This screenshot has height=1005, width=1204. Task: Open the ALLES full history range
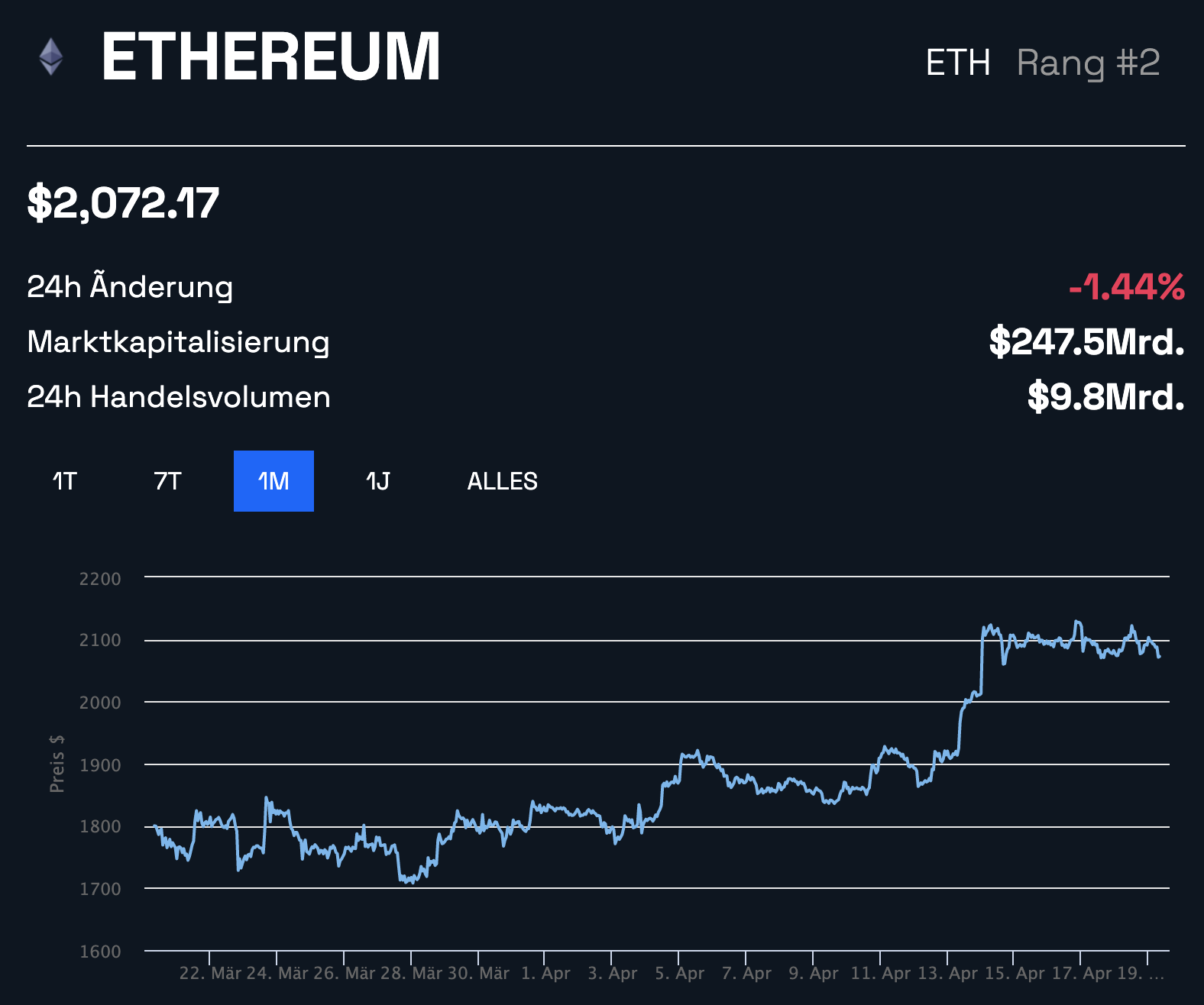coord(502,481)
